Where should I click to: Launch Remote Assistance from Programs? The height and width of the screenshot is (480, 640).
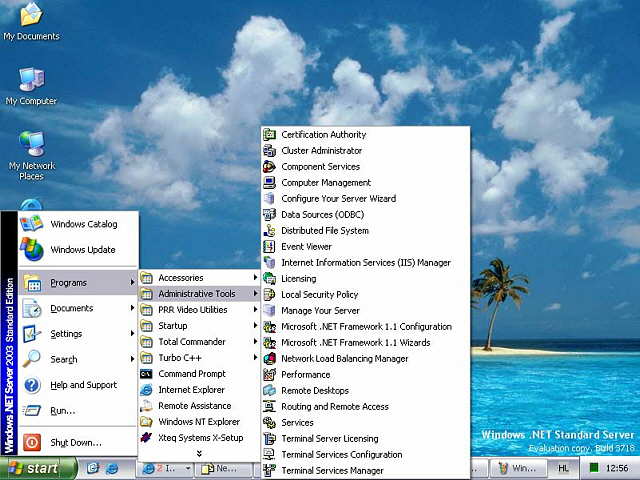[199, 406]
